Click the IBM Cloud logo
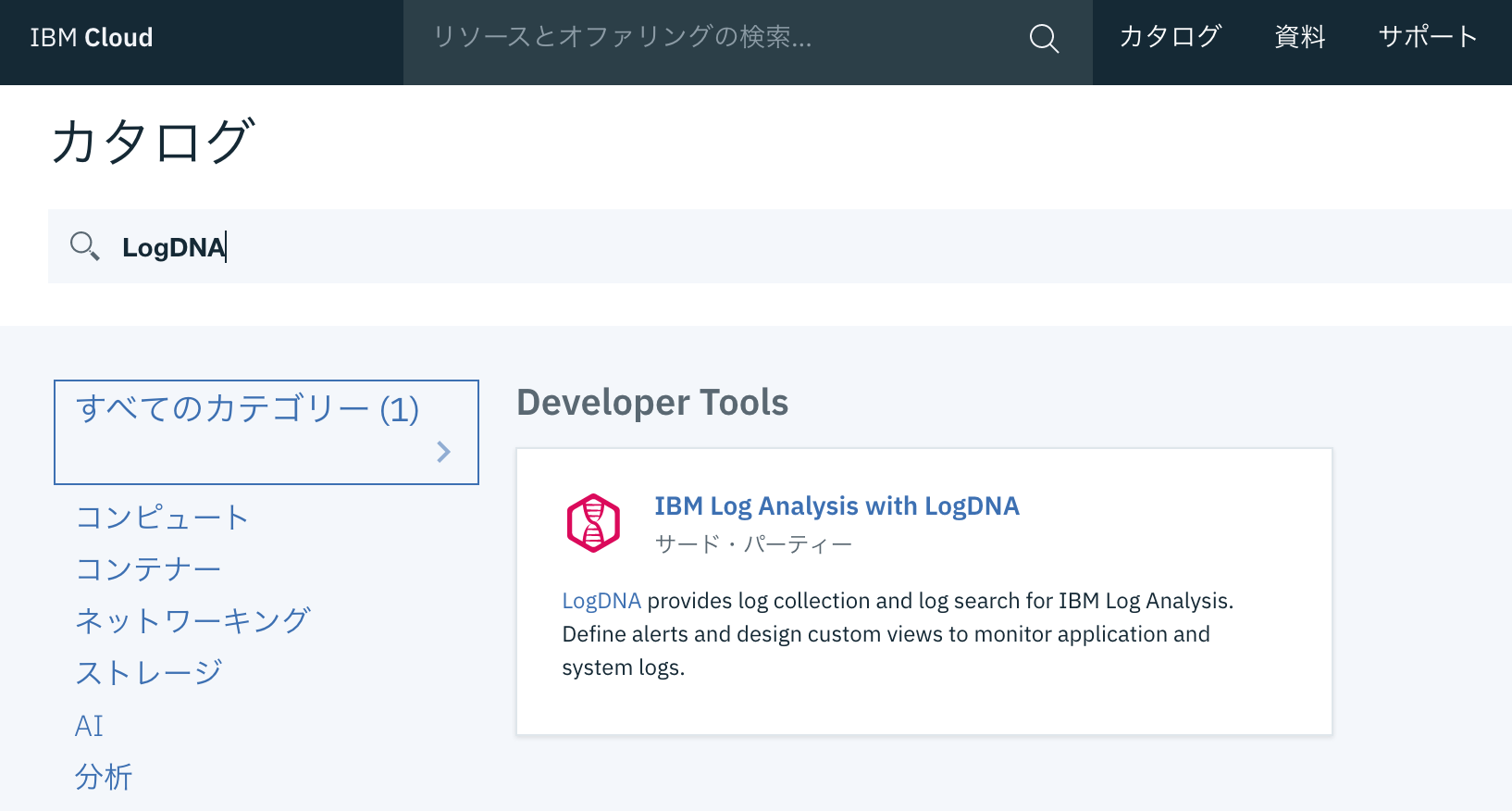This screenshot has height=811, width=1512. point(91,38)
